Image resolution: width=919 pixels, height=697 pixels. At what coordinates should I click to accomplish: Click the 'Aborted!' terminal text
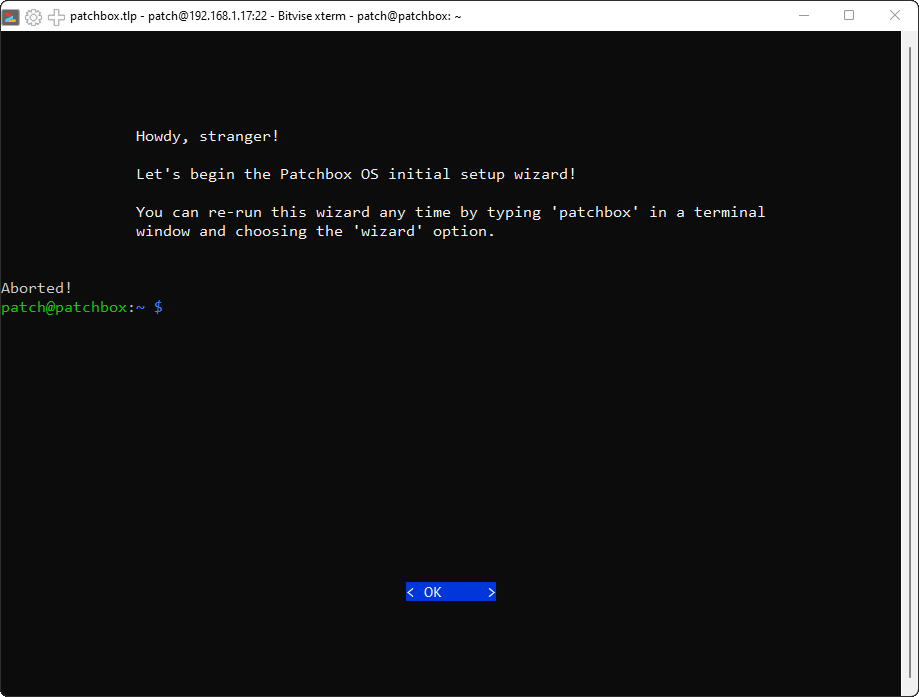36,288
